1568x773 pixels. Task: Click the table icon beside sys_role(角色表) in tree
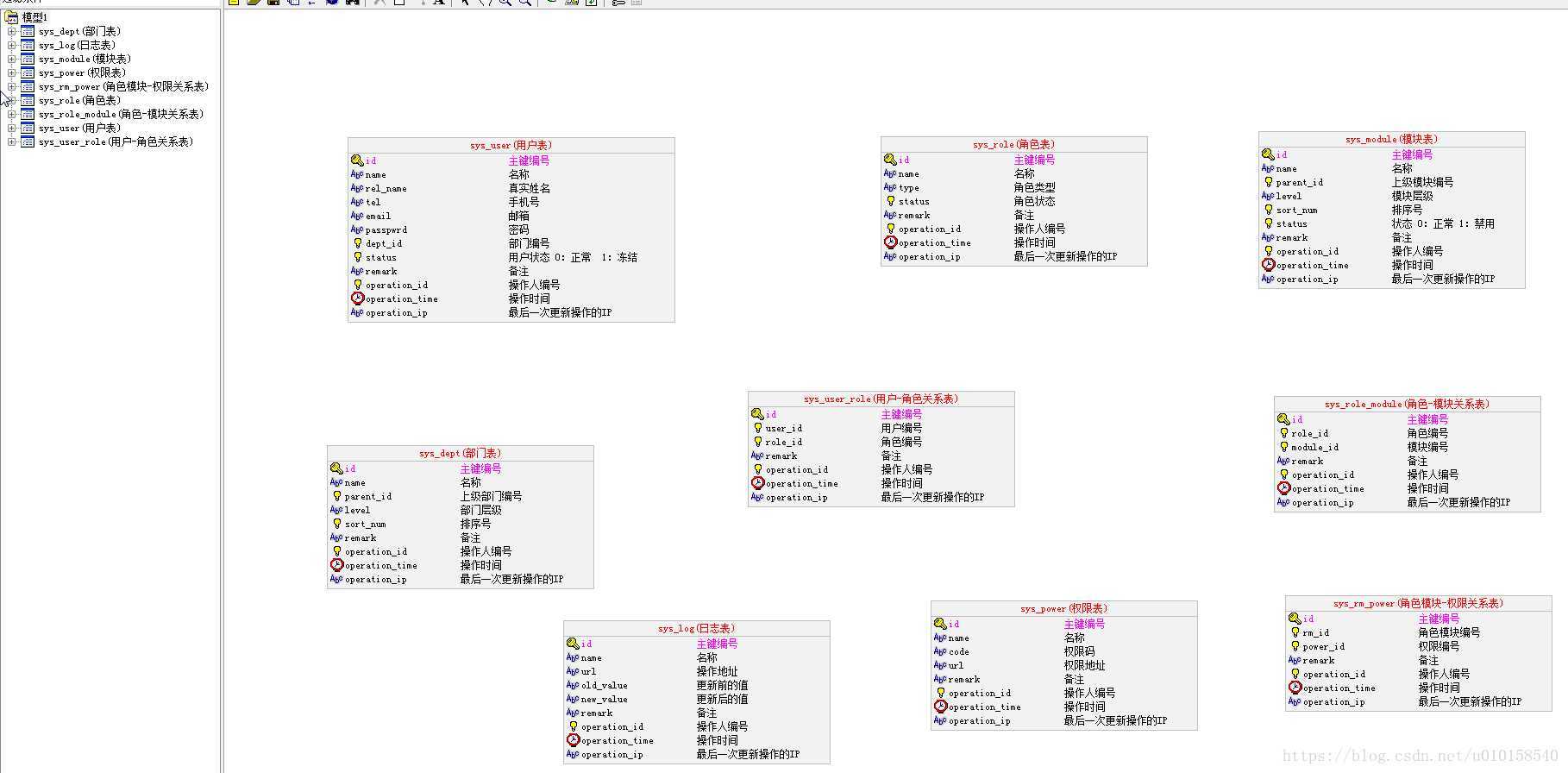click(28, 100)
